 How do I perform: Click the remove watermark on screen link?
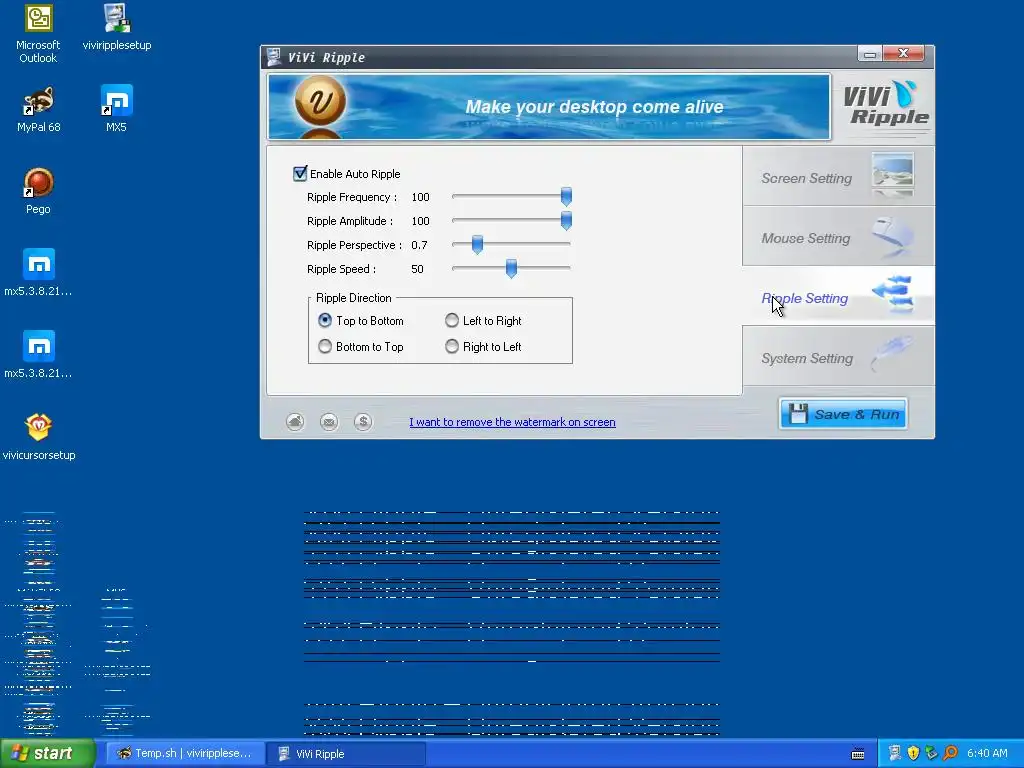point(512,422)
